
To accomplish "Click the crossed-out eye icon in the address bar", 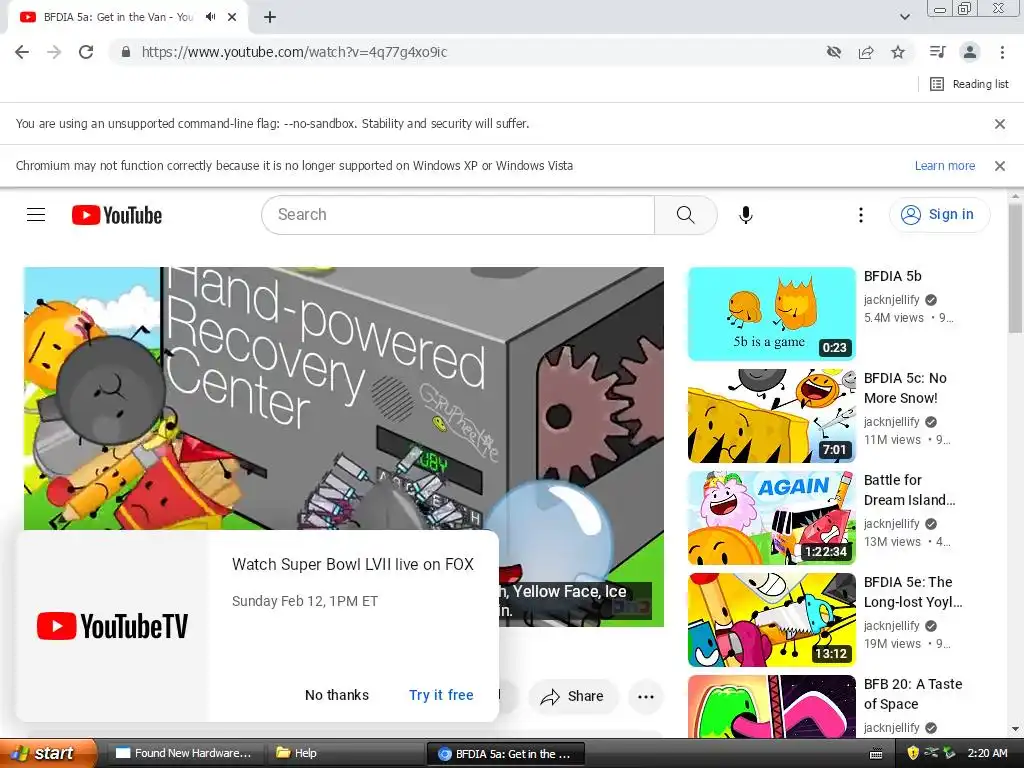I will coord(834,52).
